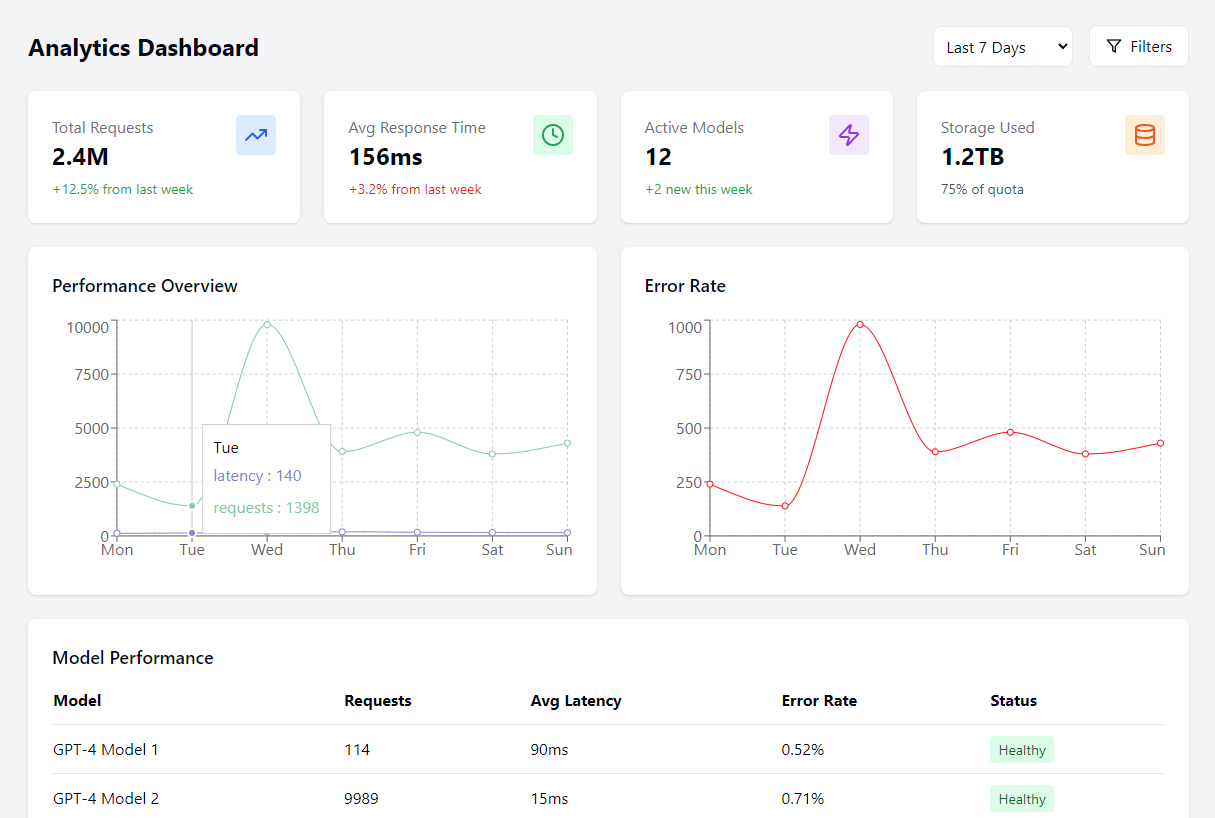Click the trending-up icon on Total Requests card
This screenshot has width=1215, height=818.
(x=255, y=135)
